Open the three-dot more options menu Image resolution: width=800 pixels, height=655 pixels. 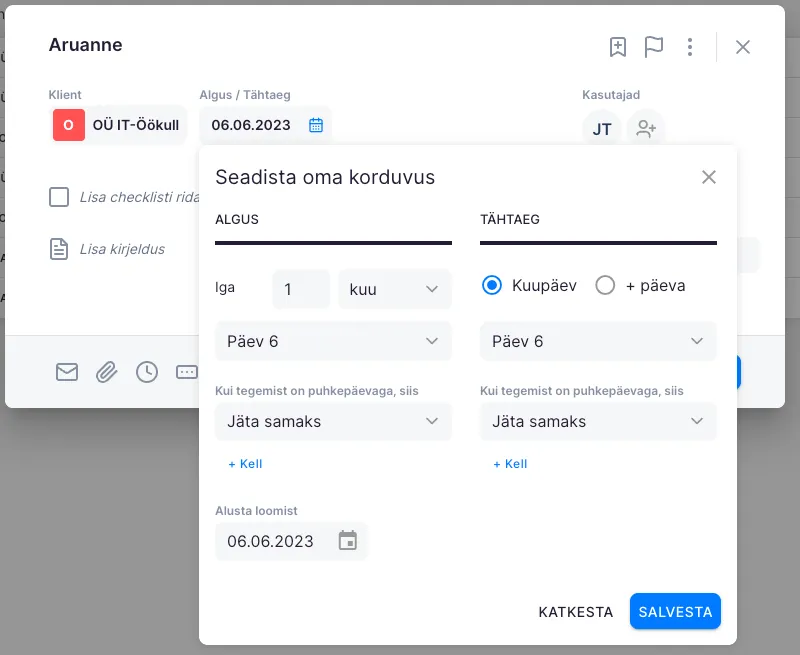(x=690, y=47)
